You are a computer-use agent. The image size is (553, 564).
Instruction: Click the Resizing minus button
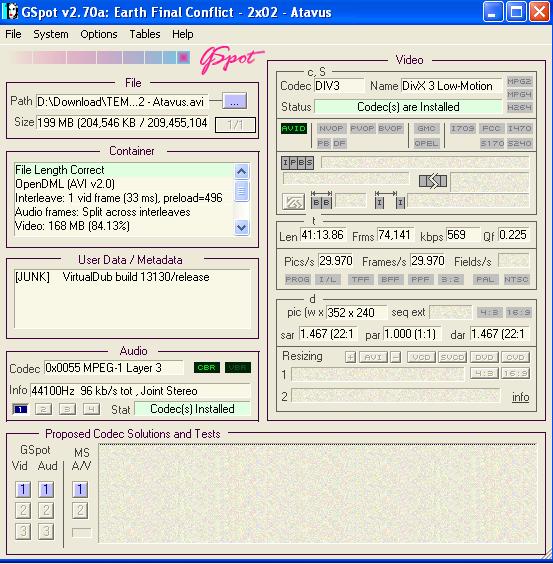395,357
